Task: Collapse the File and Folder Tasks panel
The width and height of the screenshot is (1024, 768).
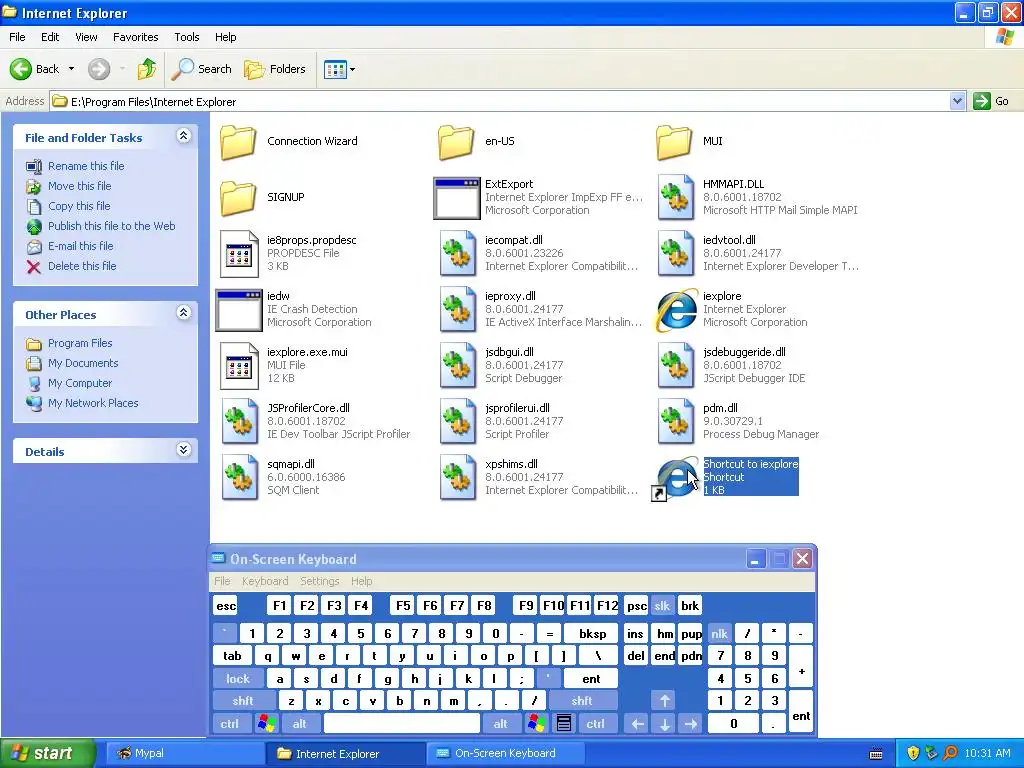Action: coord(184,136)
